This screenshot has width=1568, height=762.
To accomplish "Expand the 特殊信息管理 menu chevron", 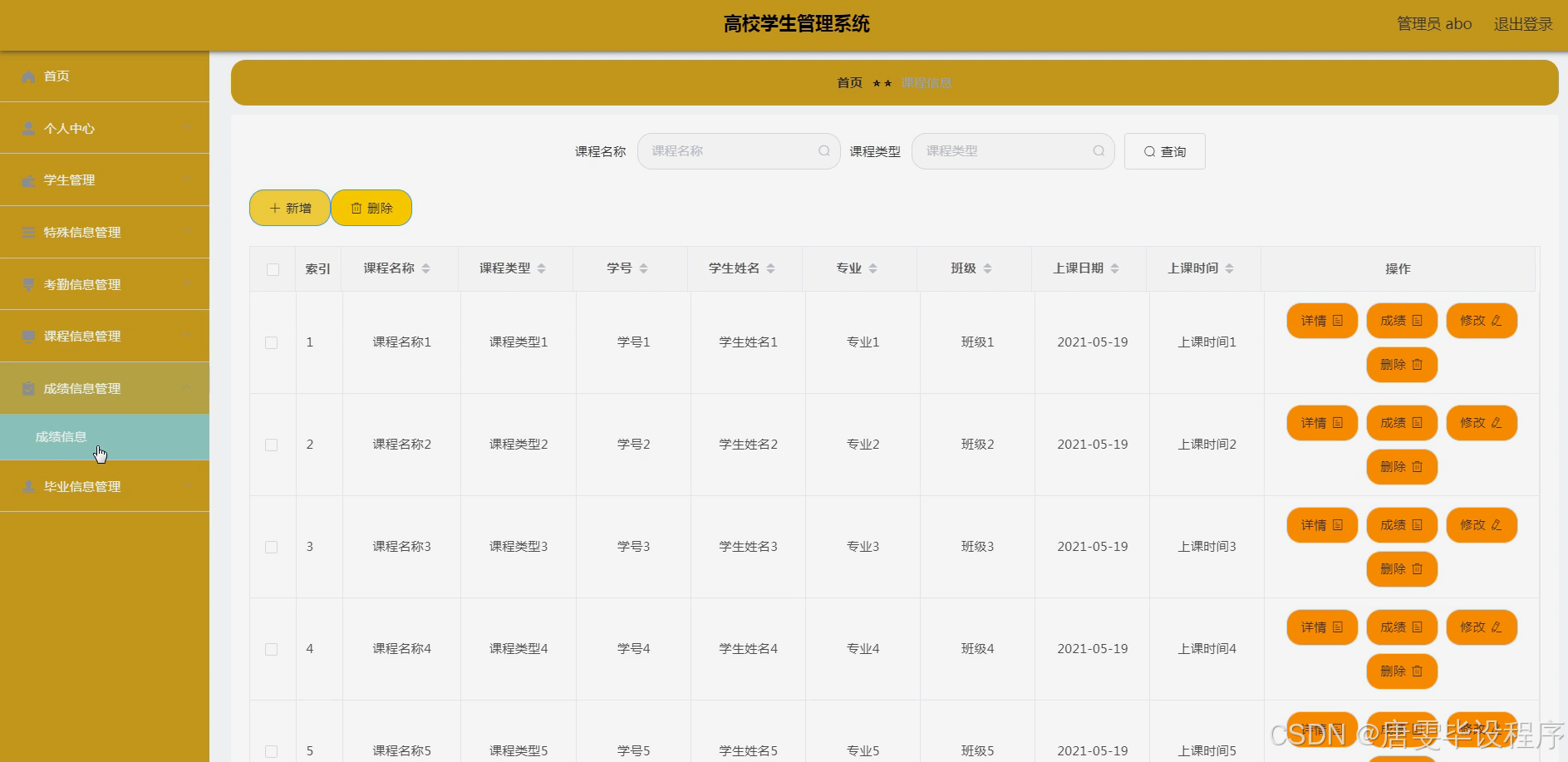I will pos(188,232).
